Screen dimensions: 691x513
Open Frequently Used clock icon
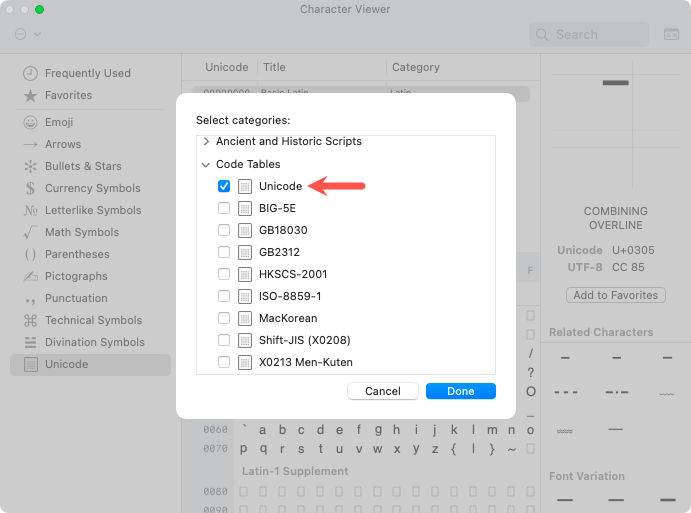[31, 74]
